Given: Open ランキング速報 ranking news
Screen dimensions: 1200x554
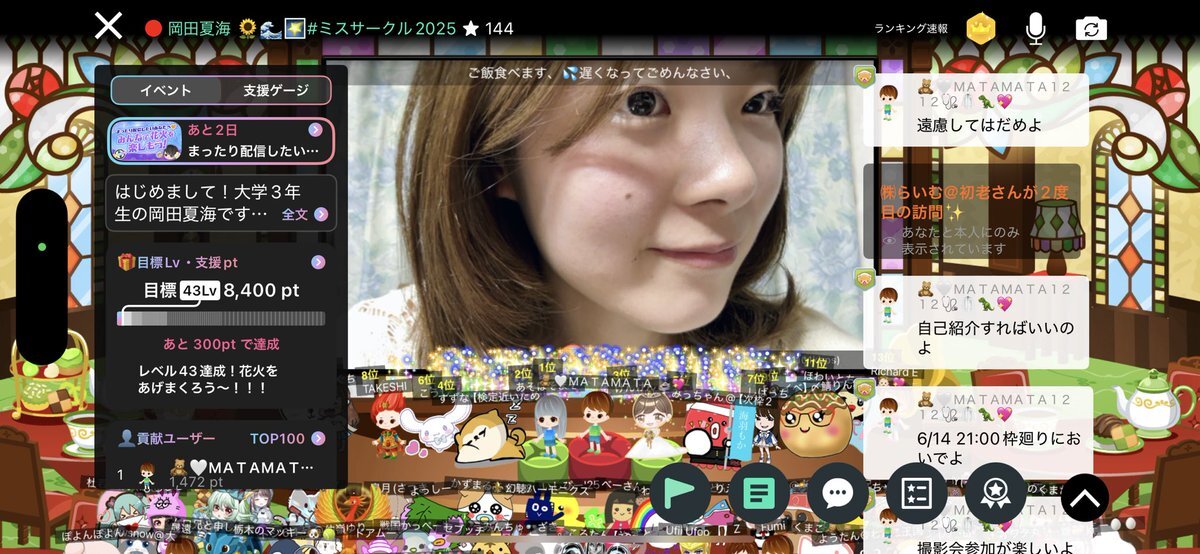Looking at the screenshot, I should coord(910,29).
